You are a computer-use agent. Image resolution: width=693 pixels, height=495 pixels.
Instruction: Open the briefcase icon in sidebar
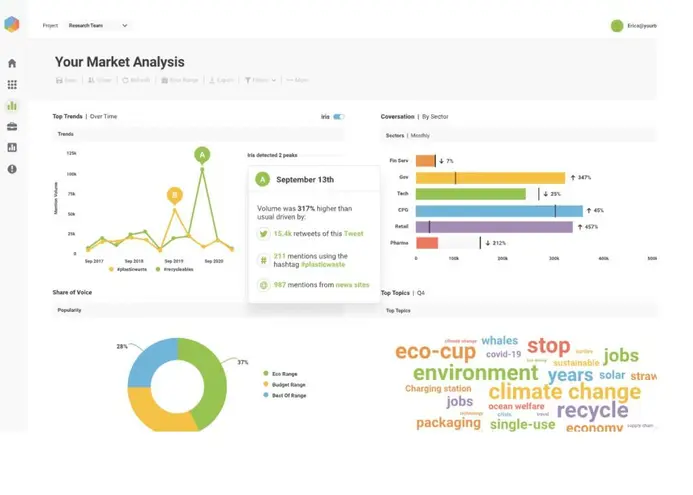click(12, 127)
